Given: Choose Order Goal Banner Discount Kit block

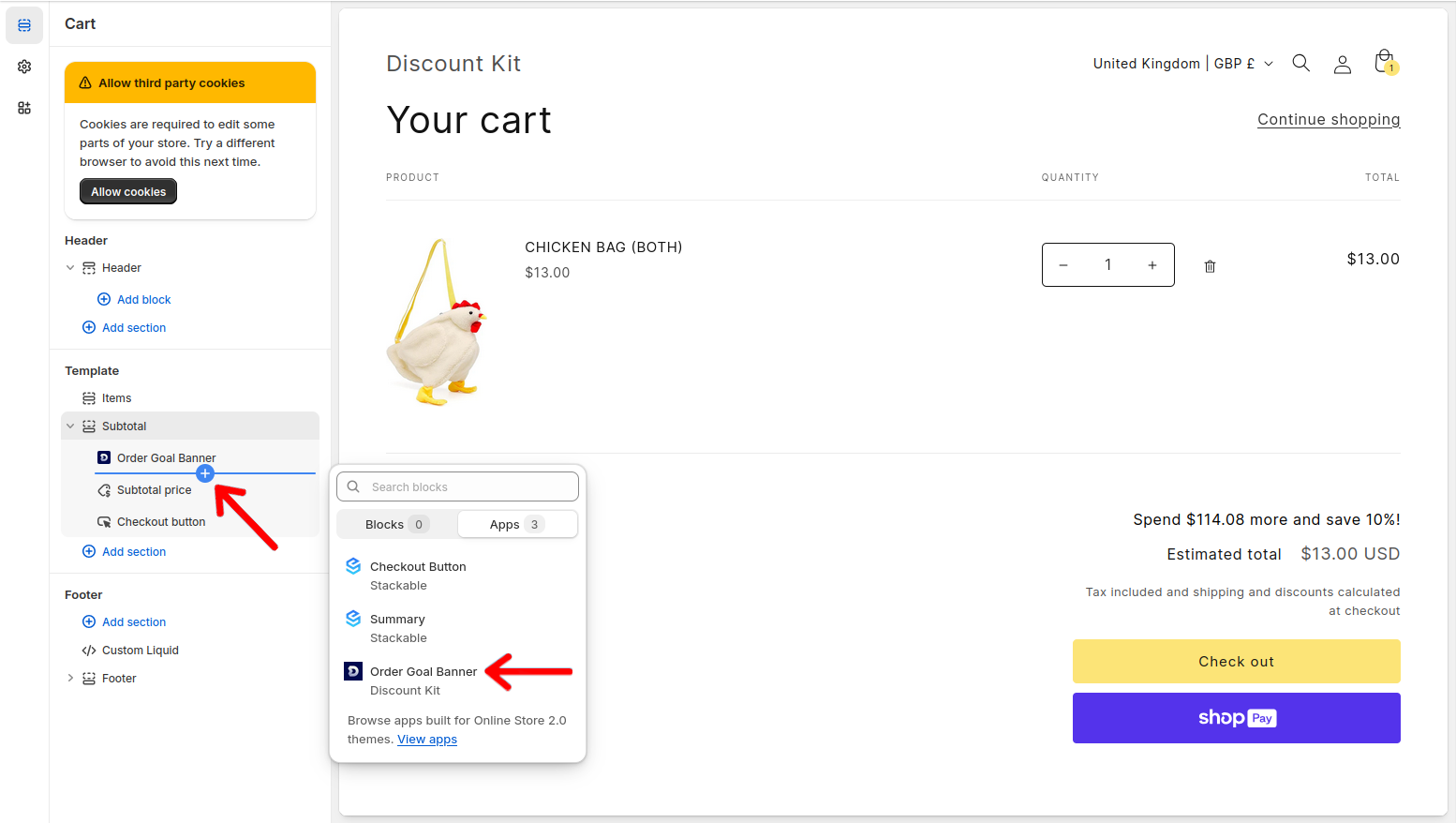Looking at the screenshot, I should pyautogui.click(x=457, y=681).
